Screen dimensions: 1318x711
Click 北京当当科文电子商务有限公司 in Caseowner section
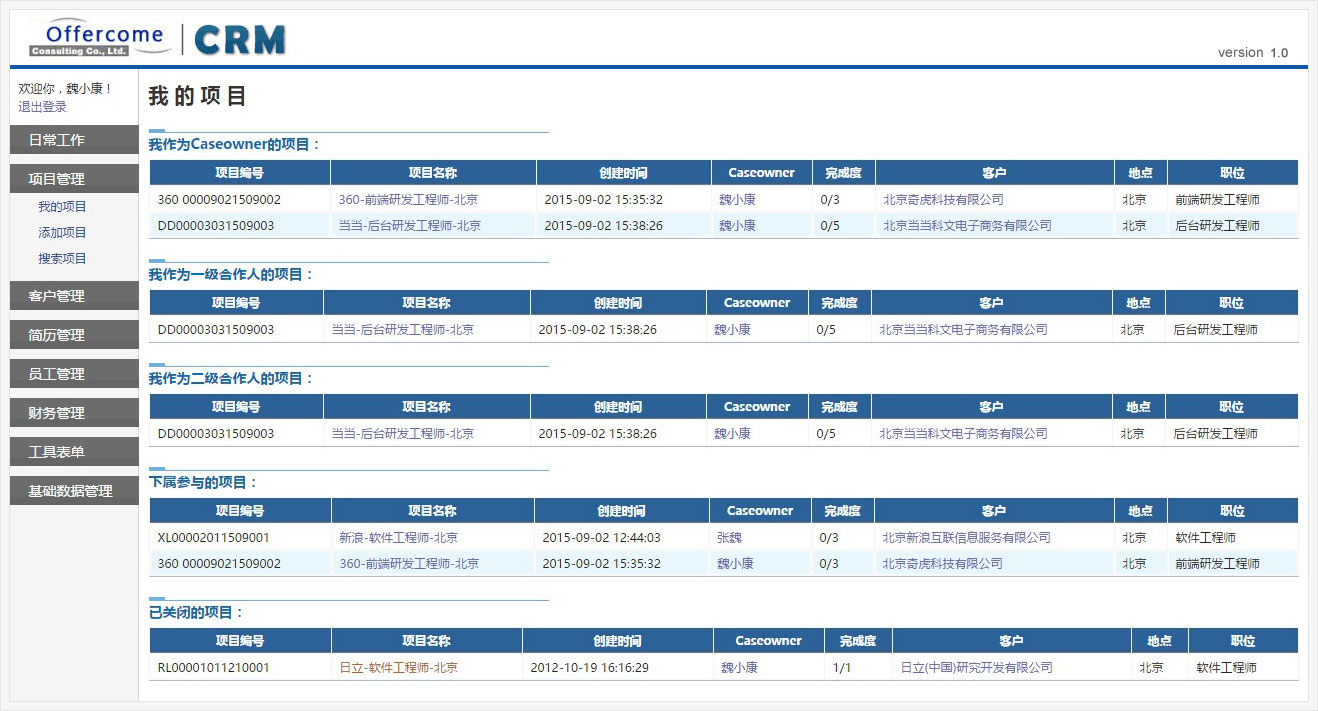tap(967, 226)
